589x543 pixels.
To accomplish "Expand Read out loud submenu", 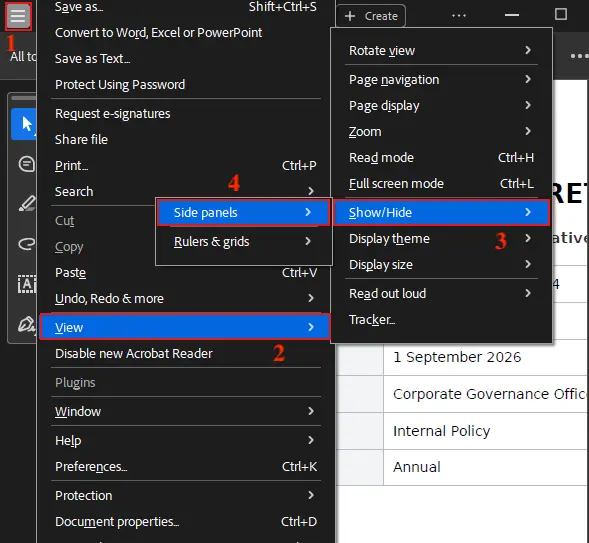I will tap(441, 293).
